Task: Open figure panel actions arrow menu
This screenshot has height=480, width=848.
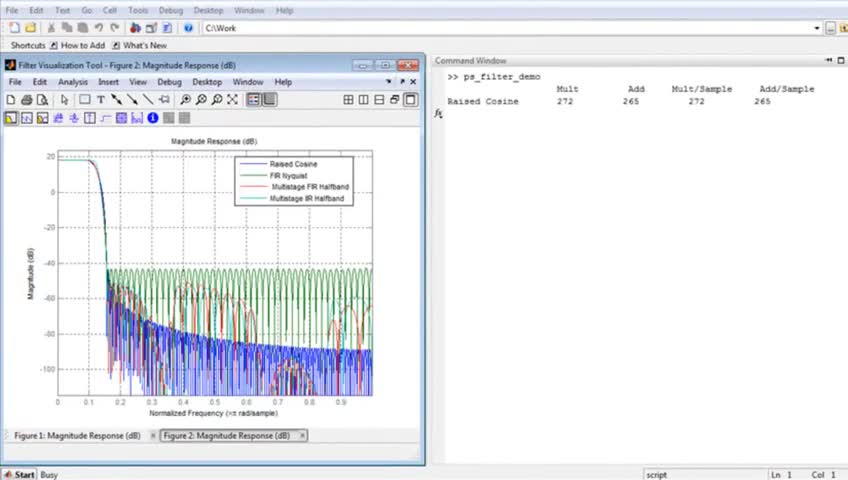Action: click(x=388, y=82)
